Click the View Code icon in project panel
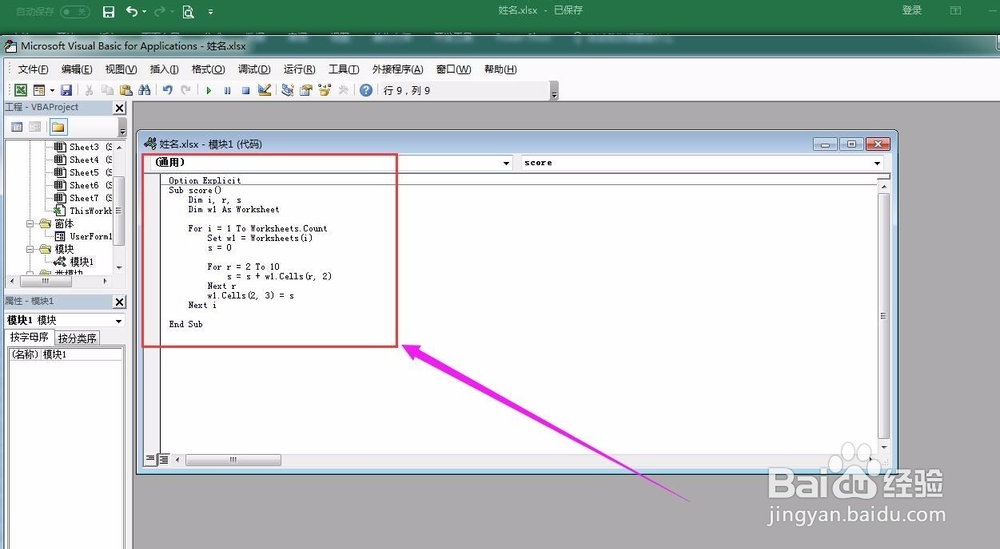The height and width of the screenshot is (549, 1000). (x=17, y=127)
